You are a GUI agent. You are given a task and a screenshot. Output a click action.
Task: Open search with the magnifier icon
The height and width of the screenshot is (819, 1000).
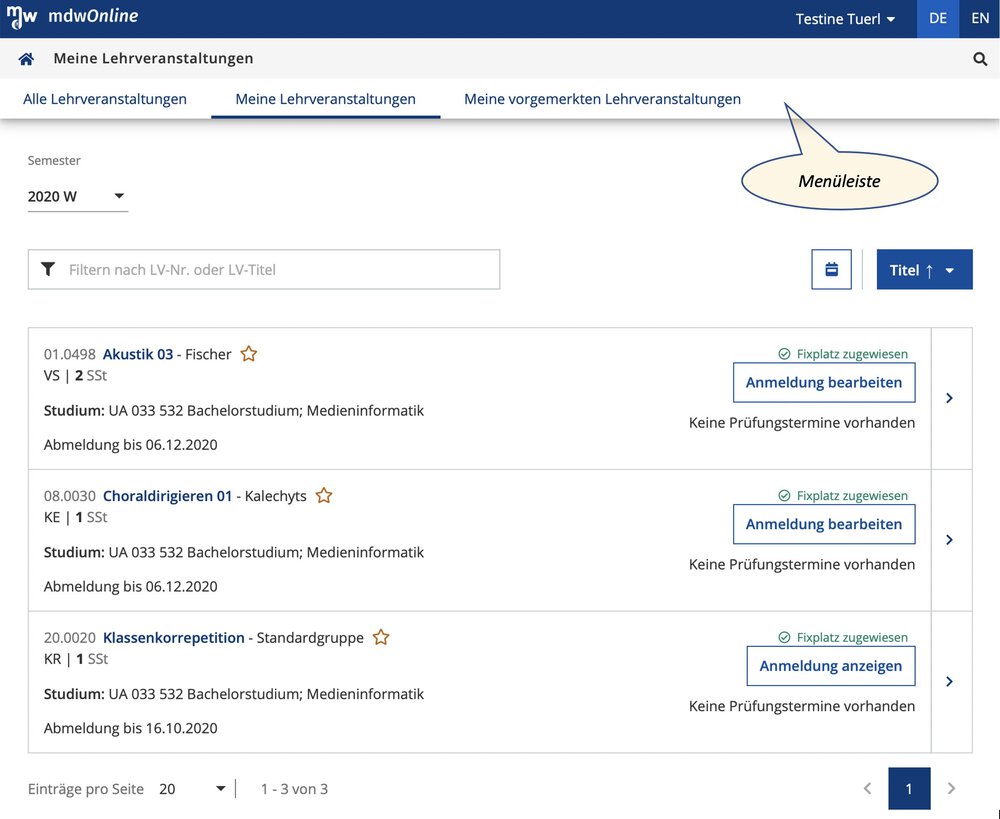tap(980, 59)
